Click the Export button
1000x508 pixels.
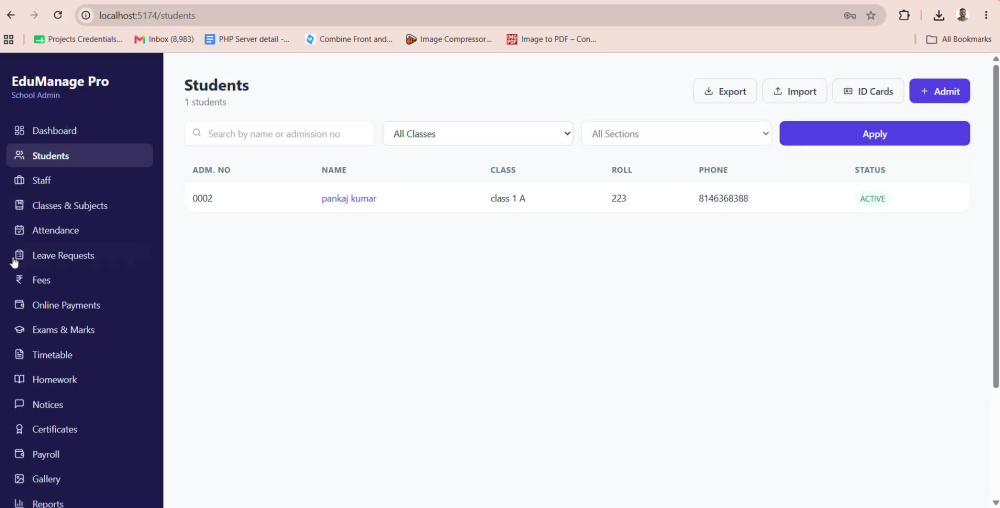724,91
